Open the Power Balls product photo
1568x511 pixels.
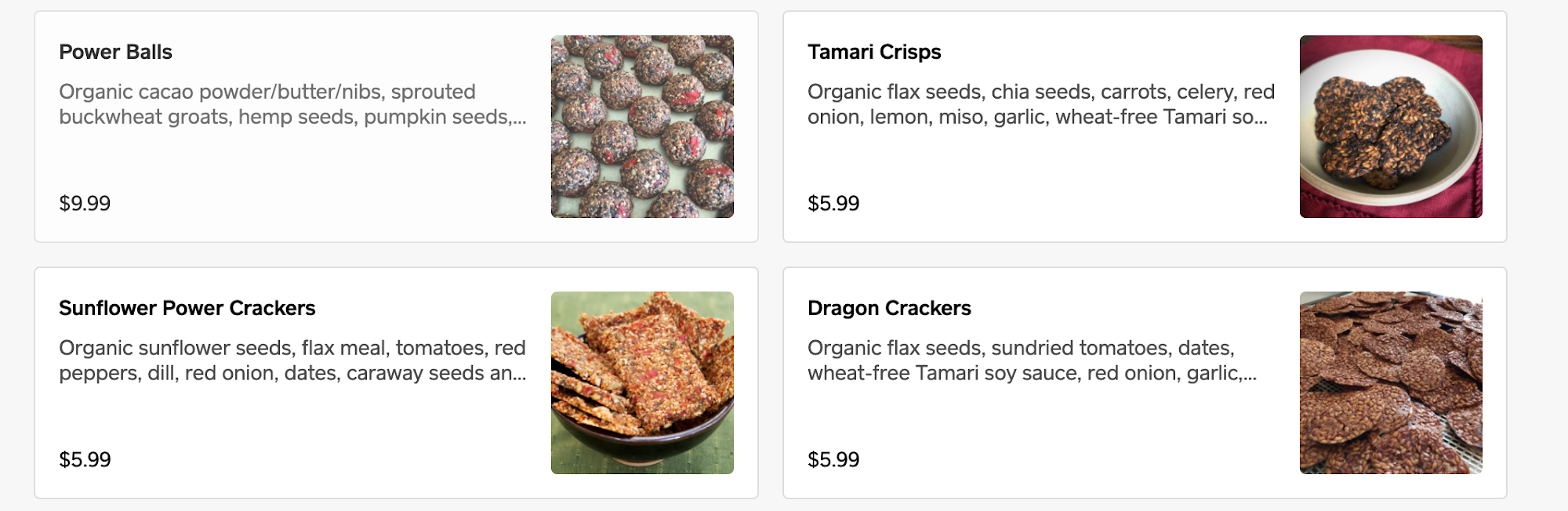point(642,126)
